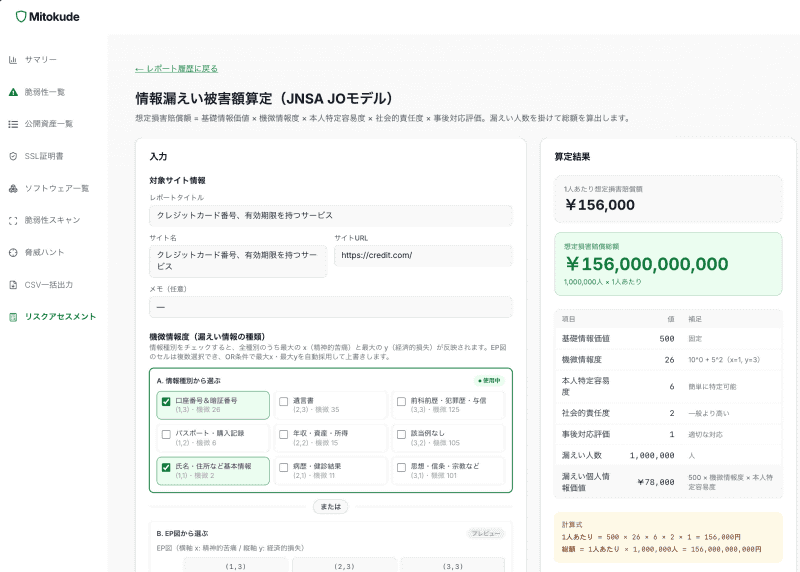
Task: Check the 病歴・健診結果 checkbox
Action: coord(284,467)
